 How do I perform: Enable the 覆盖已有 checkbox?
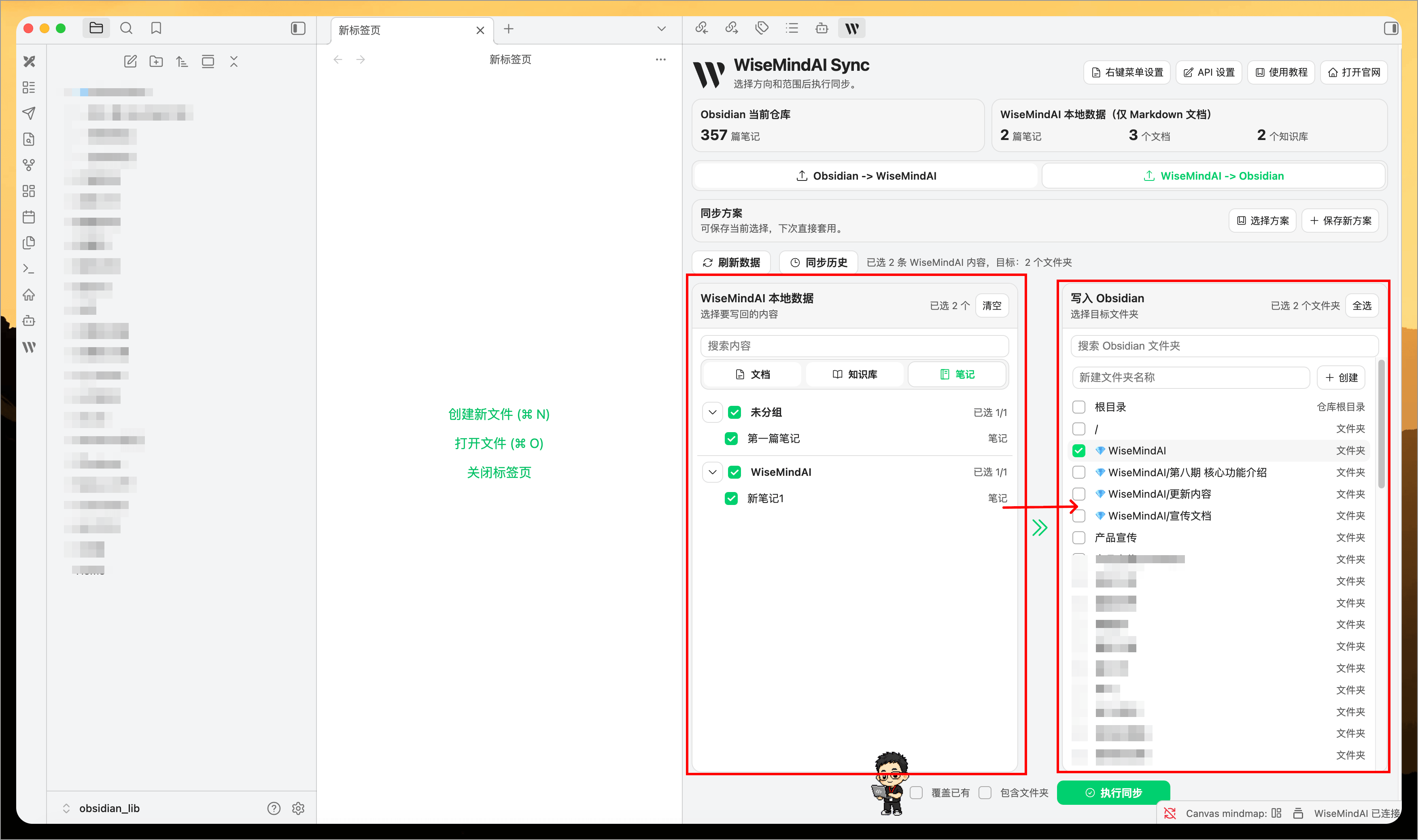917,792
